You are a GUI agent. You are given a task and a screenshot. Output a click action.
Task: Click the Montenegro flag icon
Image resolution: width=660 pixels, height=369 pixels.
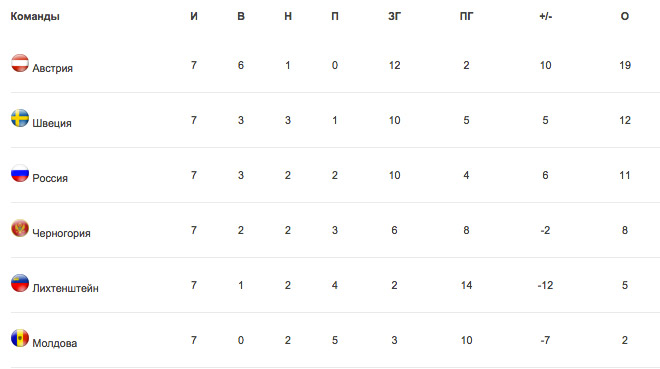(x=20, y=228)
